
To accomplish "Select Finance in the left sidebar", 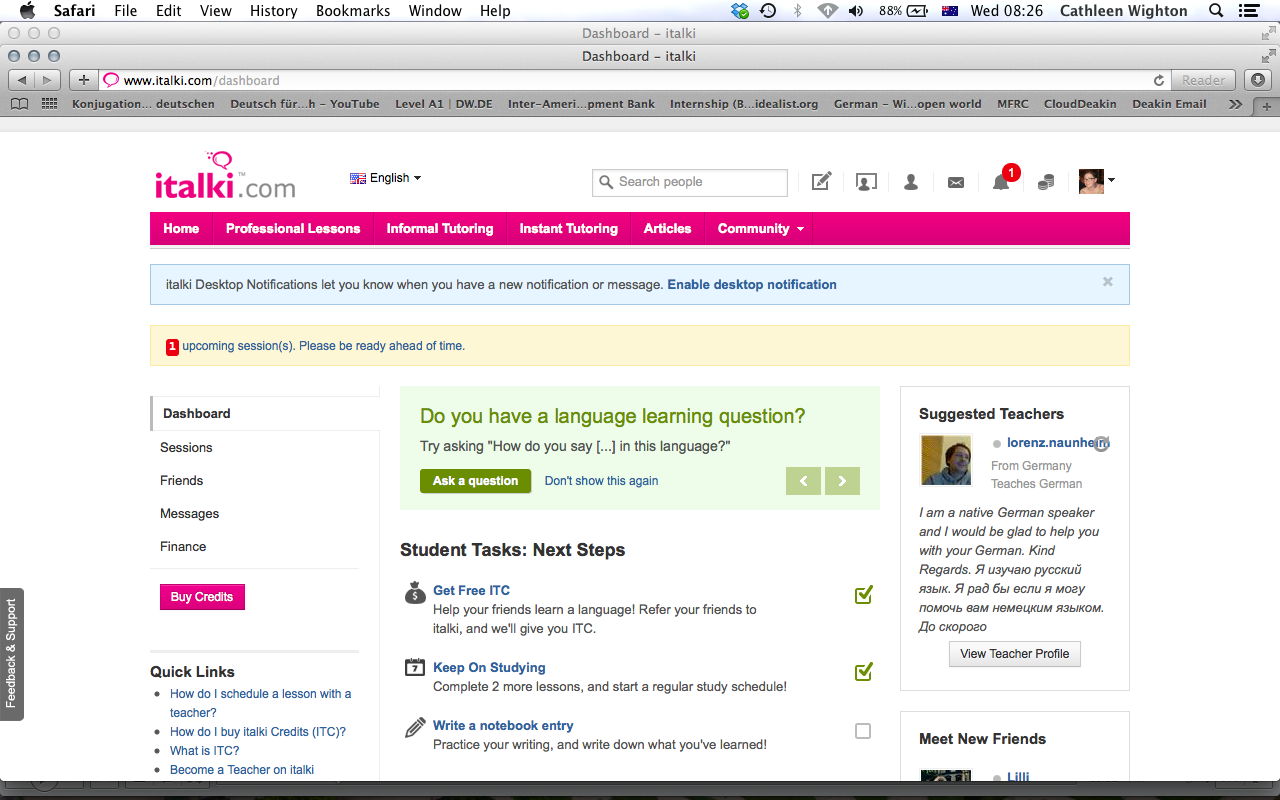I will coord(183,547).
